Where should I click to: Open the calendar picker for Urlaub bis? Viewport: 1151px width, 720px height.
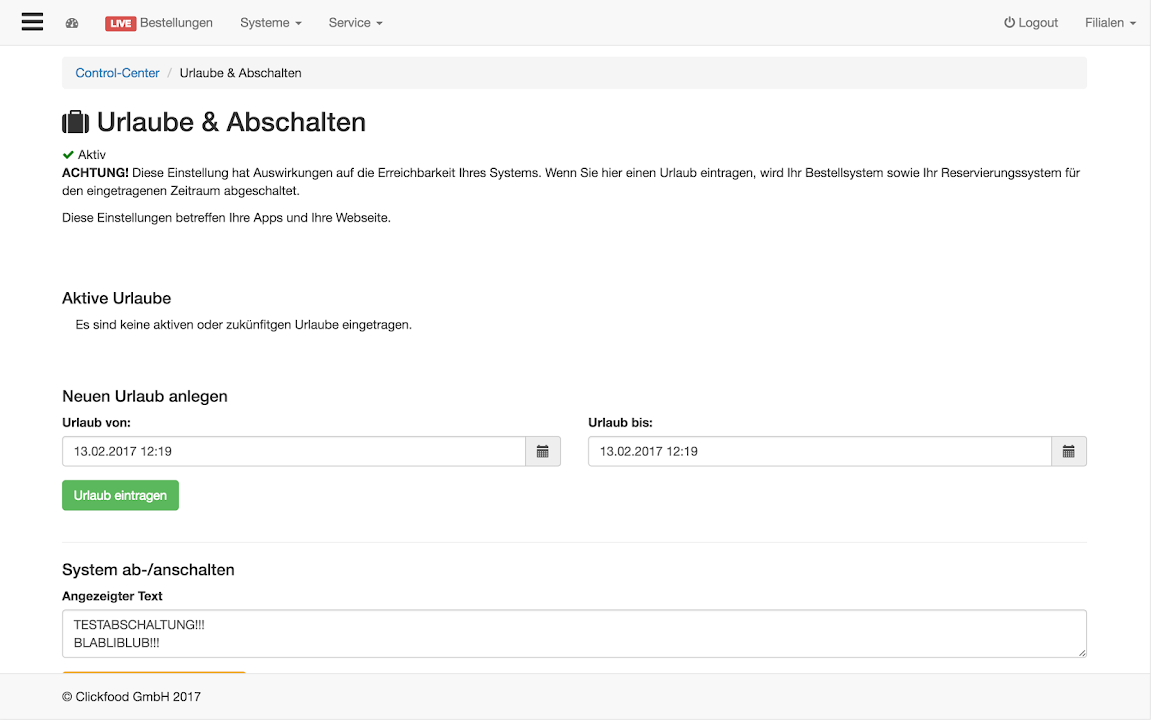click(x=1068, y=451)
